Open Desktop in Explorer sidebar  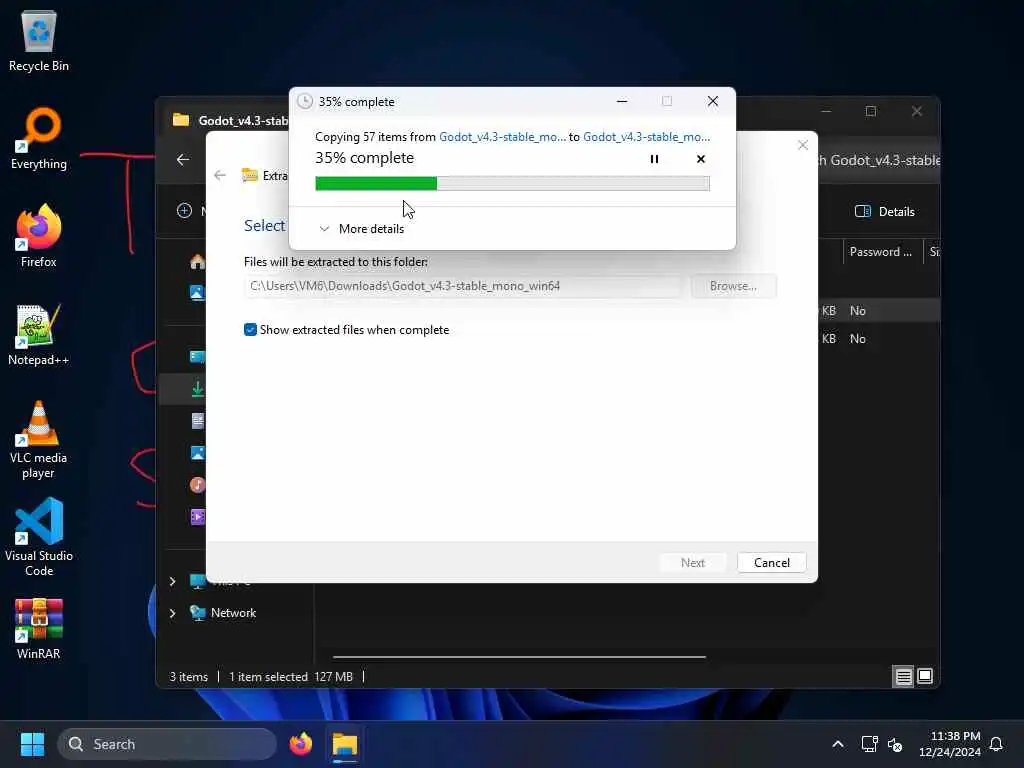[197, 357]
